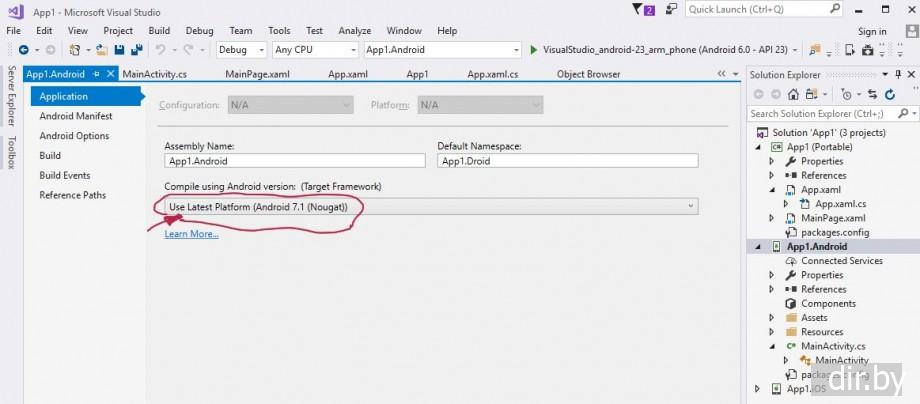Save the current file with Save icon
The width and height of the screenshot is (920, 404).
[119, 50]
